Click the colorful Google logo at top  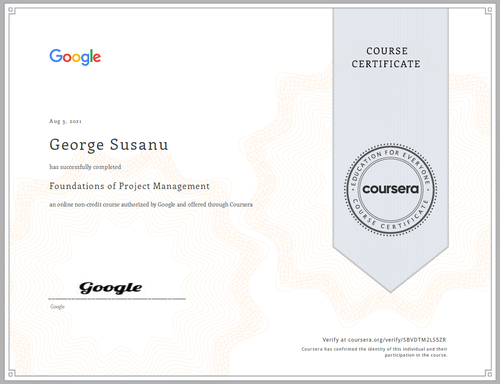click(x=75, y=57)
